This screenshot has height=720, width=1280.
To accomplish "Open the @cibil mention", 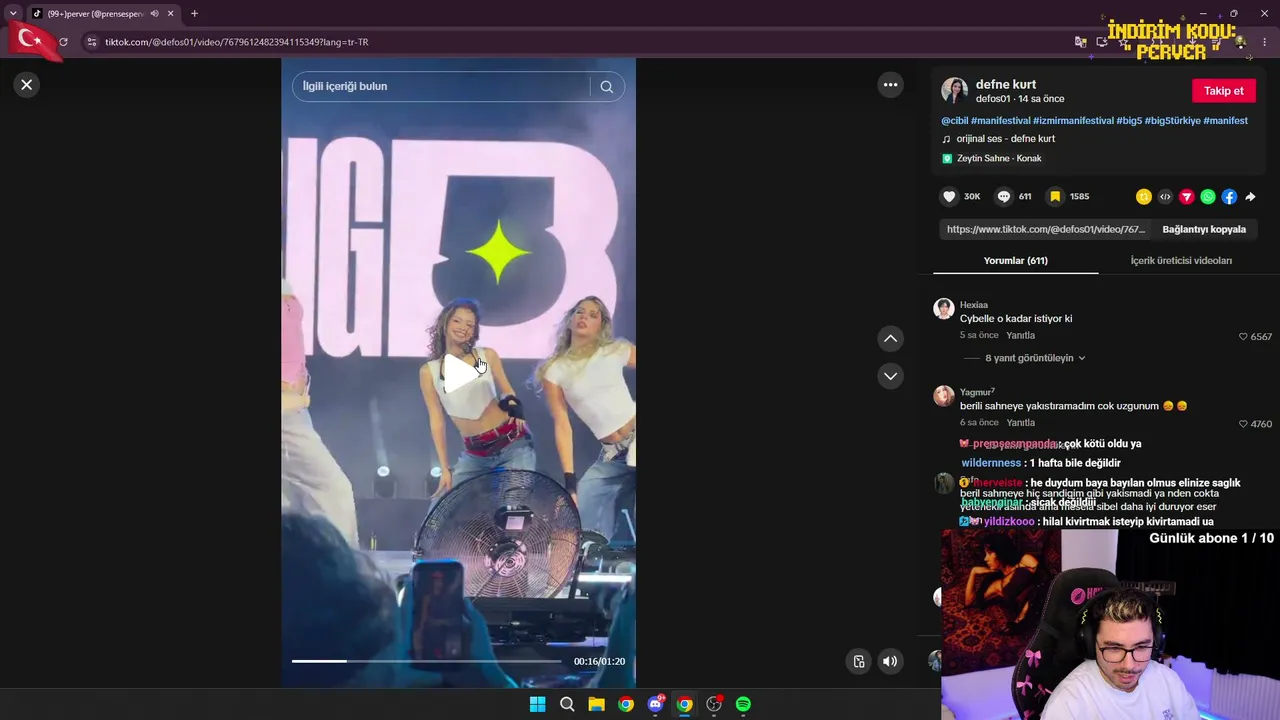I will pyautogui.click(x=955, y=121).
